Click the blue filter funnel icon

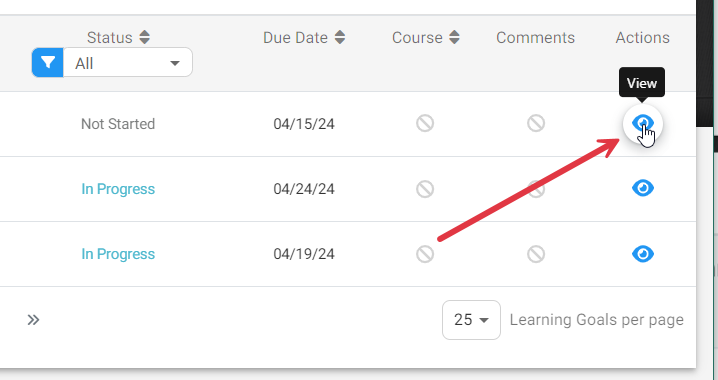pyautogui.click(x=48, y=62)
